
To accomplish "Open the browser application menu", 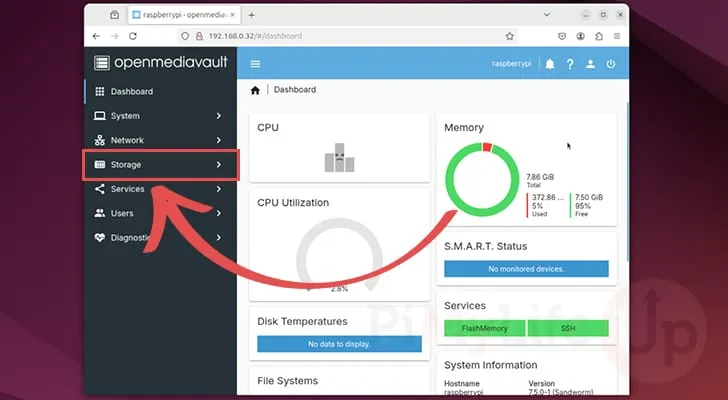I will 617,36.
